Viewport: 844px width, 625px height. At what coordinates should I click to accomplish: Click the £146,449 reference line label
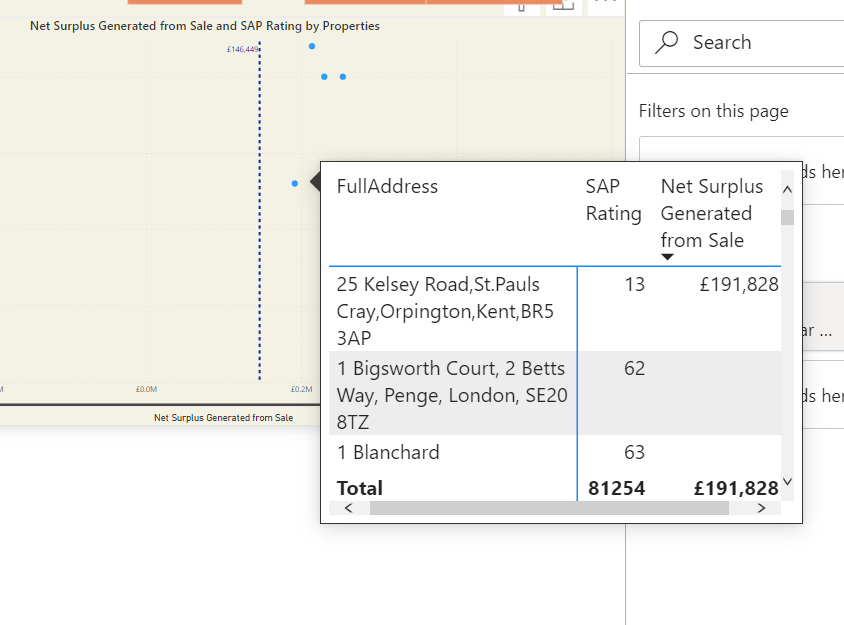tap(243, 49)
